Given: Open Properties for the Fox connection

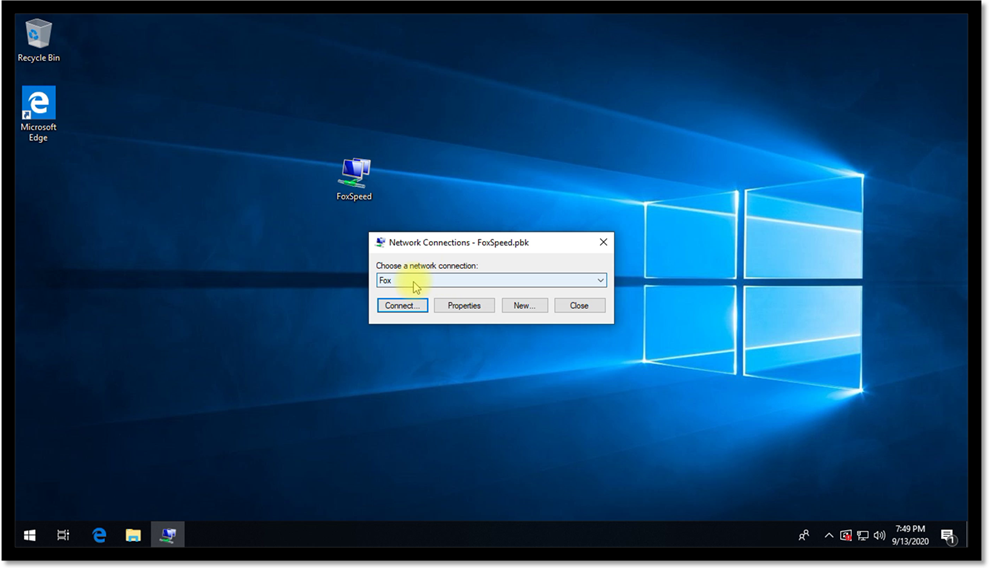Looking at the screenshot, I should pyautogui.click(x=464, y=306).
